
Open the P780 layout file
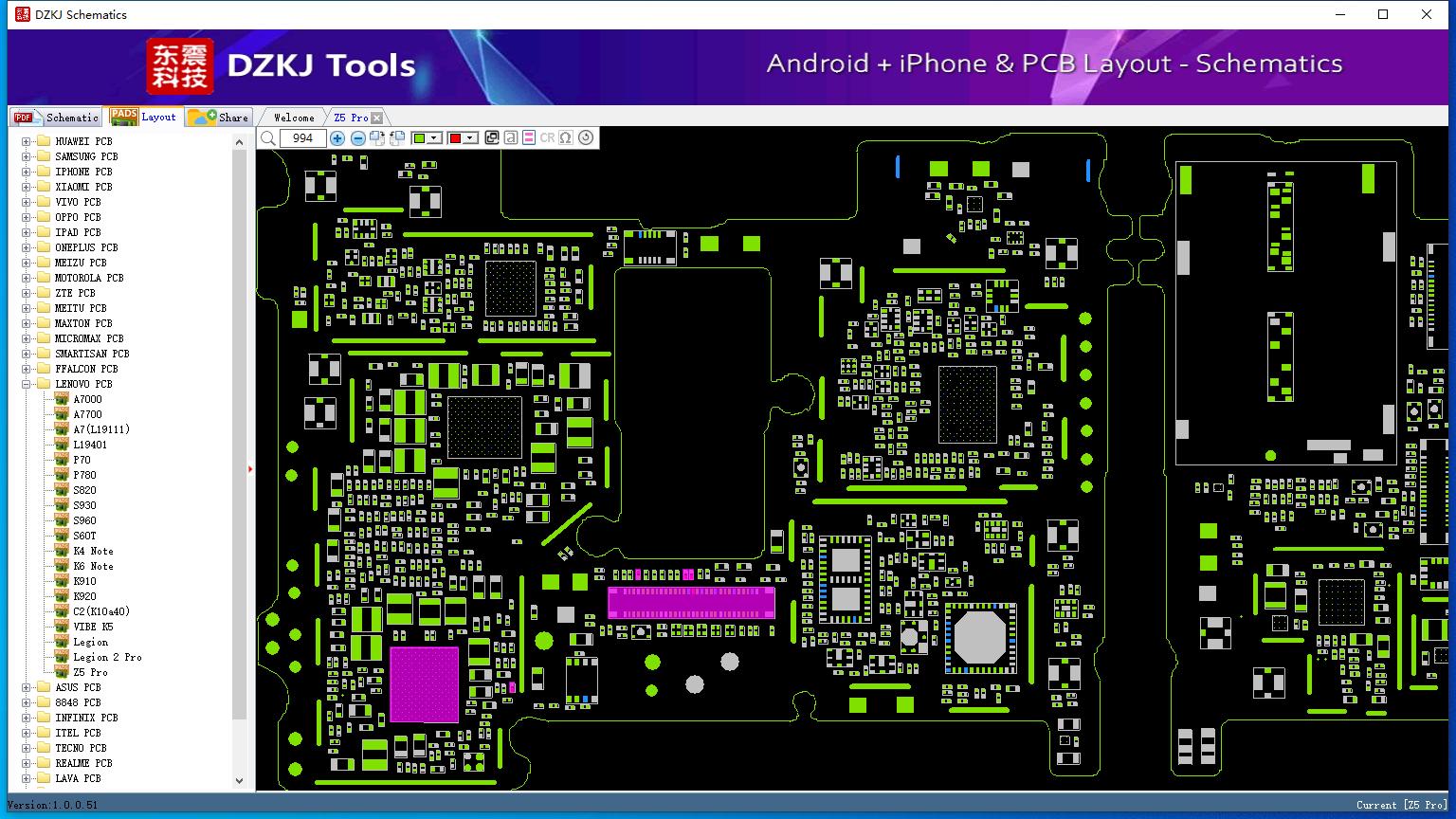pos(84,475)
